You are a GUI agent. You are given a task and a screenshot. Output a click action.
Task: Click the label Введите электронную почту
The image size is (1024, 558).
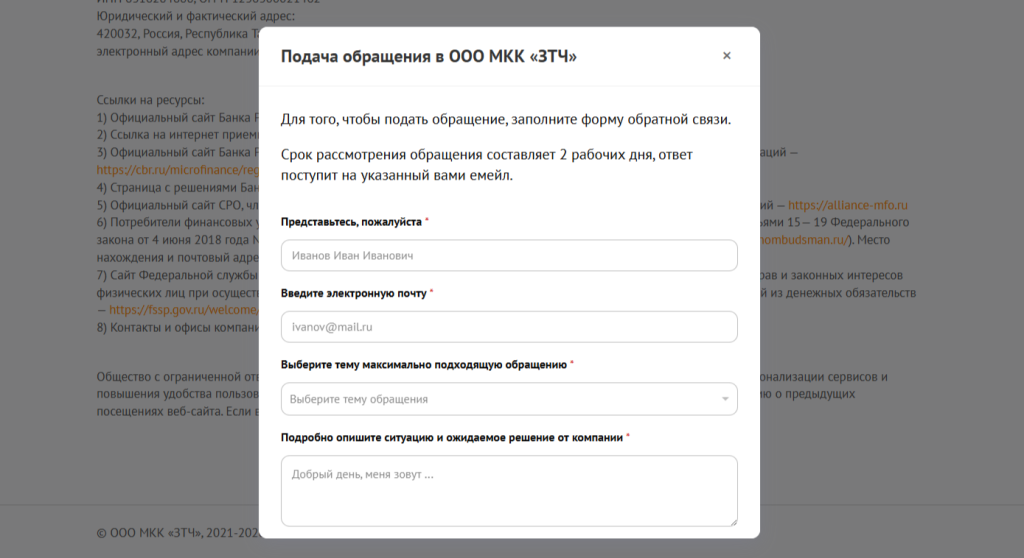pyautogui.click(x=353, y=293)
